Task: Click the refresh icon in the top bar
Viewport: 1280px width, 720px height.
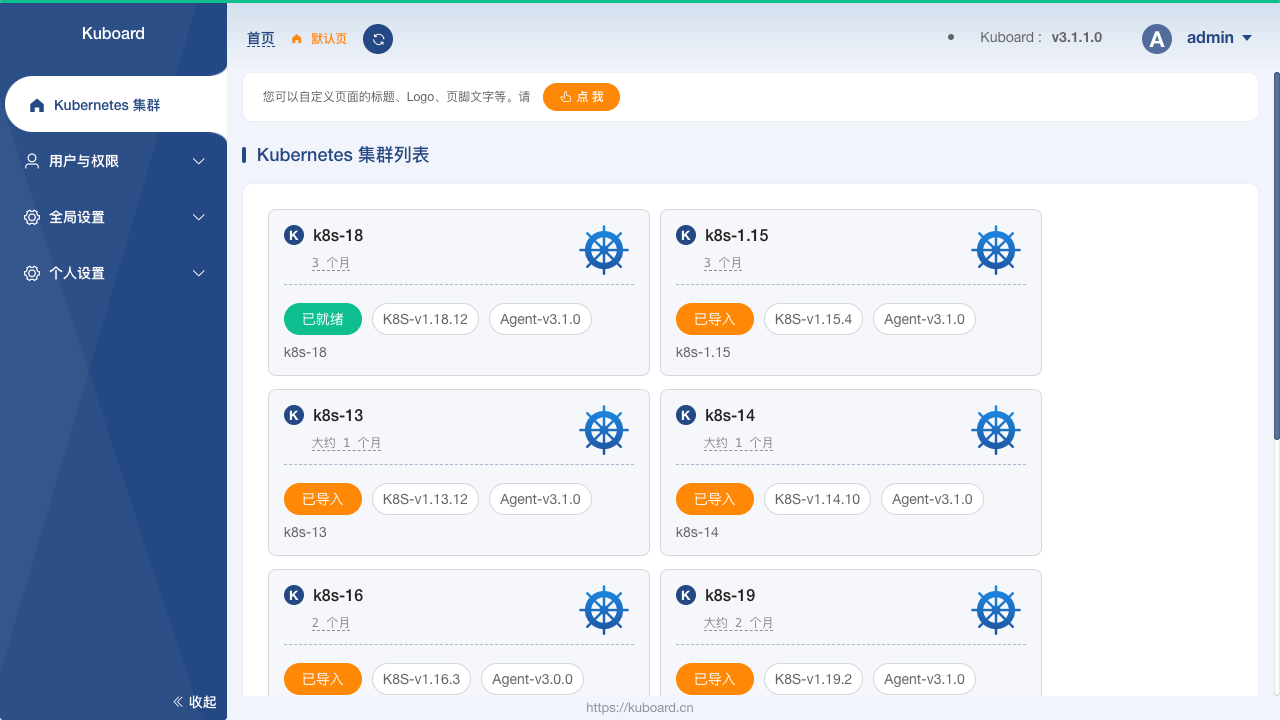Action: [378, 40]
